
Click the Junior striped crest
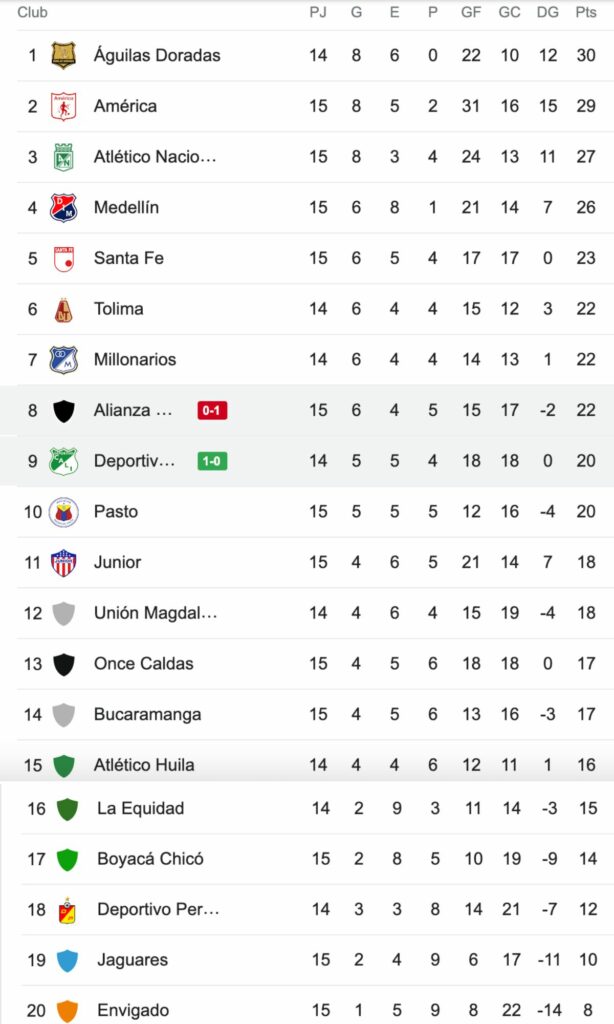click(x=64, y=562)
